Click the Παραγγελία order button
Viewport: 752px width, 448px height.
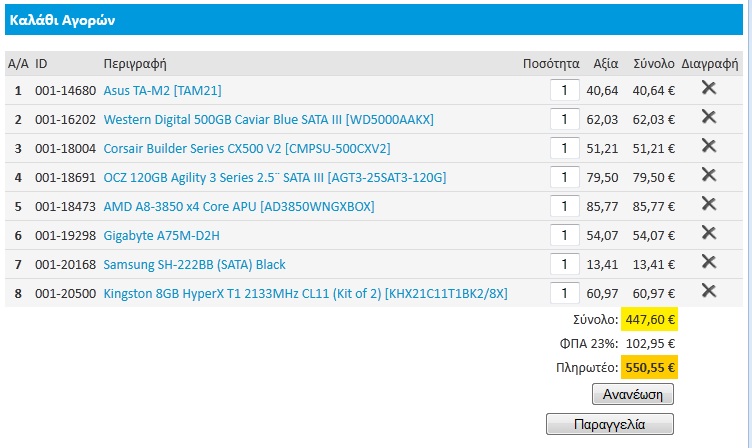click(x=610, y=424)
